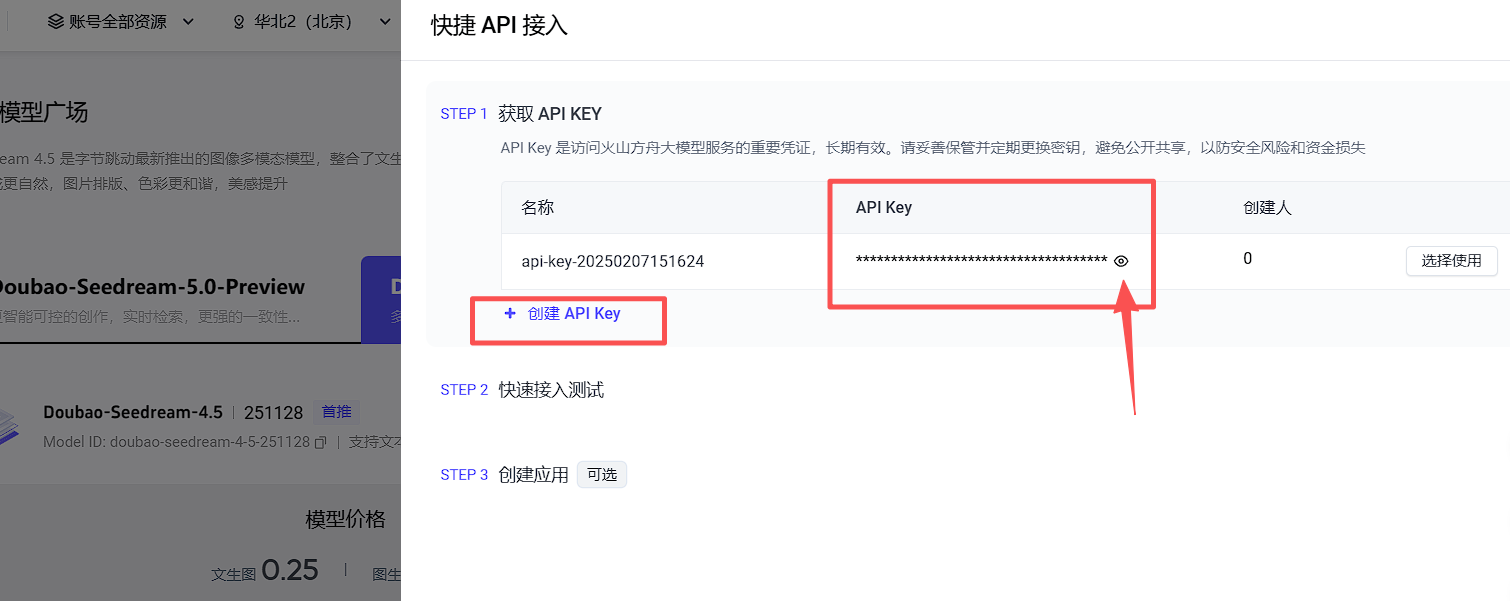Screen dimensions: 1510x601
Task: Switch to the purple model card tab
Action: [x=381, y=299]
